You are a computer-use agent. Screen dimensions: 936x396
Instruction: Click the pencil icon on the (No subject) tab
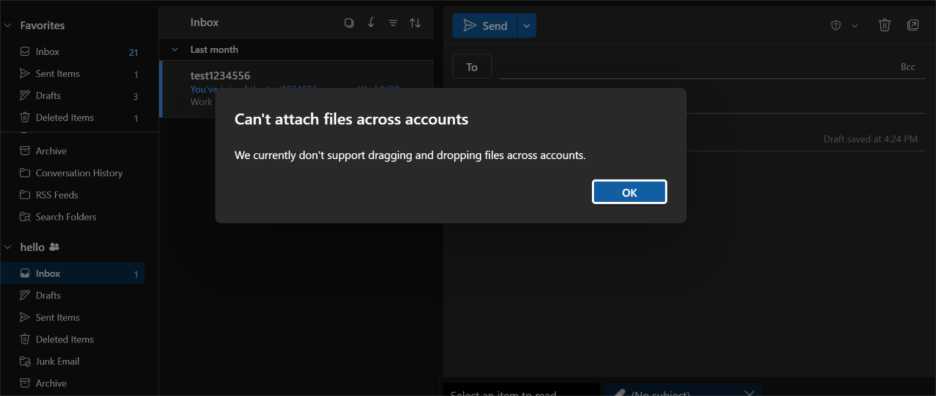620,393
